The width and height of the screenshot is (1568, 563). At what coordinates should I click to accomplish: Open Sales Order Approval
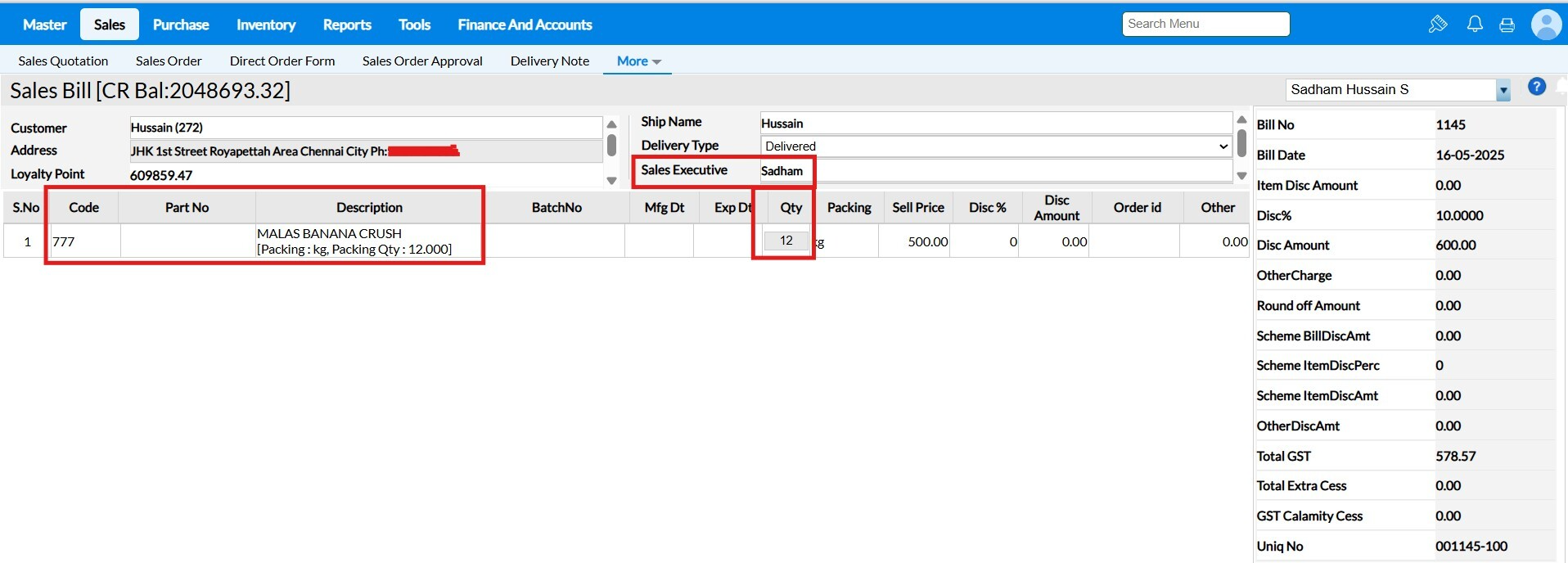pos(422,61)
